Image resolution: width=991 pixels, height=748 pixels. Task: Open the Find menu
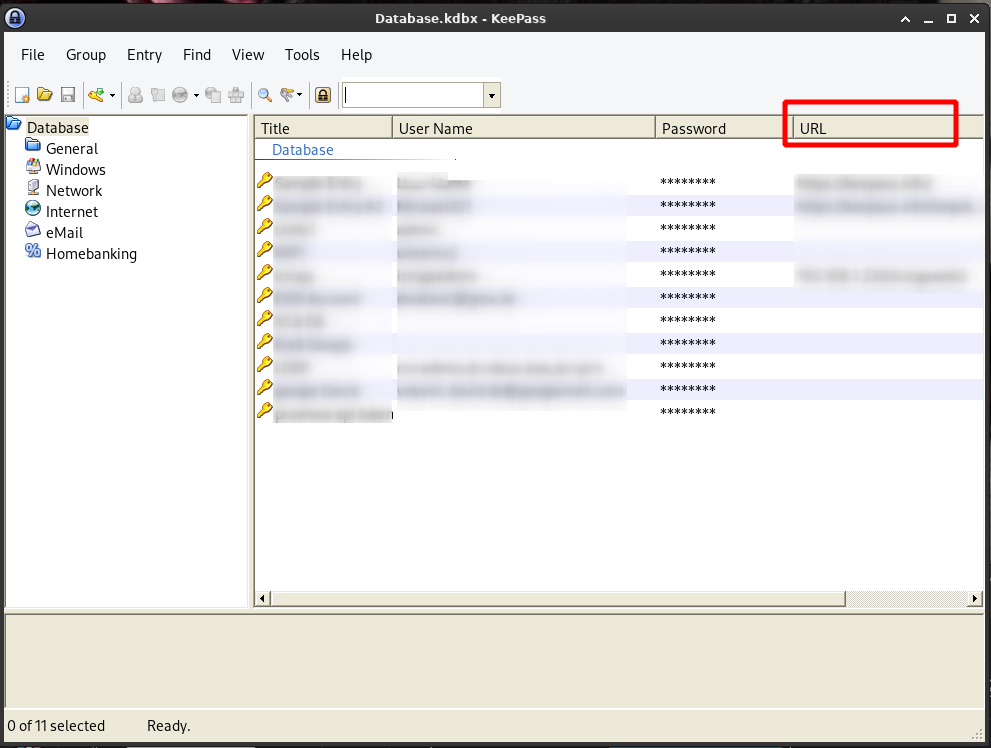coord(197,55)
